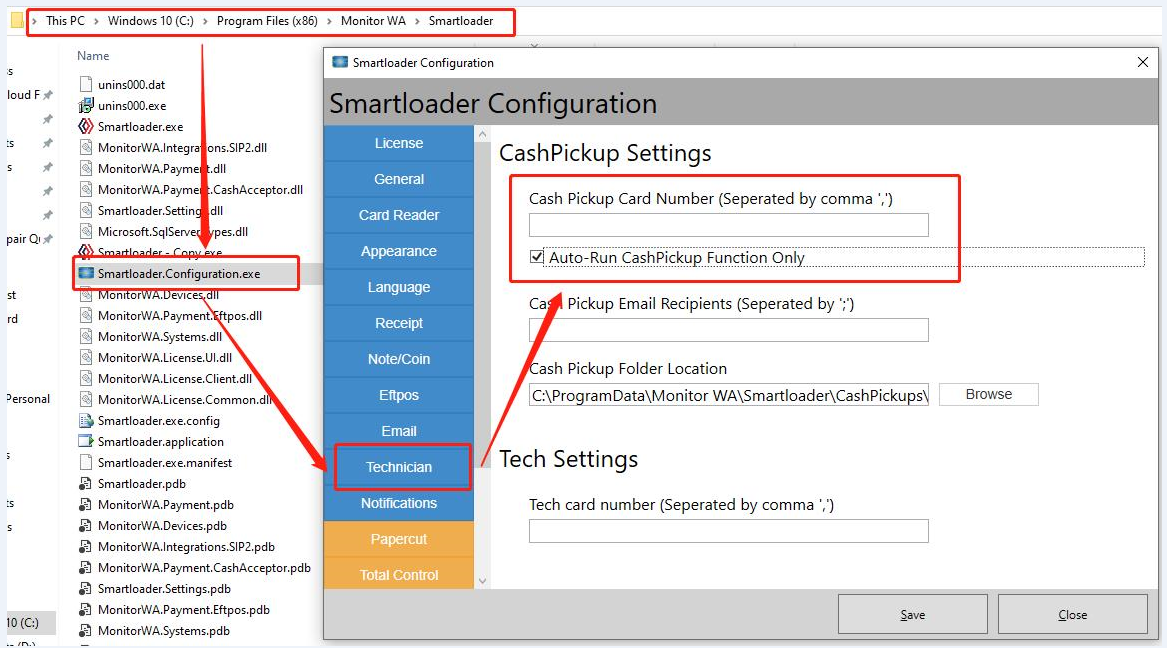The image size is (1167, 648).
Task: Click the Smartloader.exe.config file icon
Action: pyautogui.click(x=86, y=420)
